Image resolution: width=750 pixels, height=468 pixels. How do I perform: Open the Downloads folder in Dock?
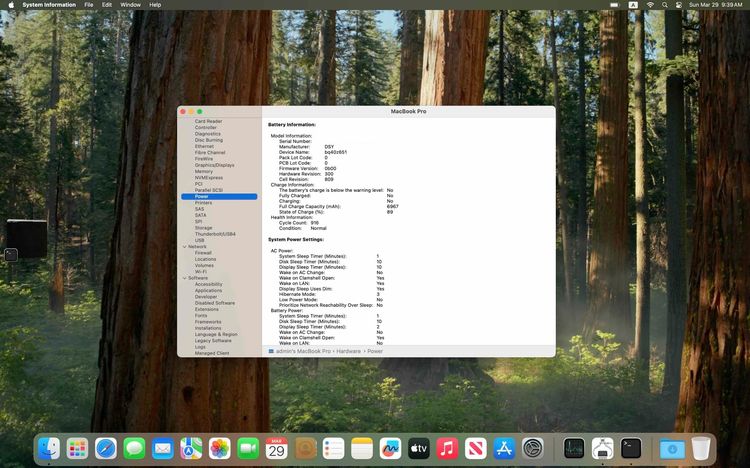672,448
